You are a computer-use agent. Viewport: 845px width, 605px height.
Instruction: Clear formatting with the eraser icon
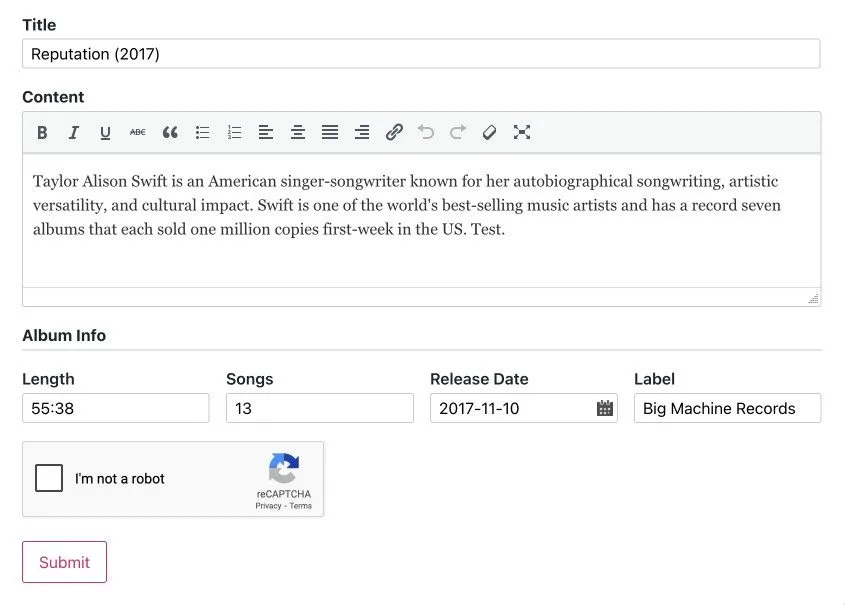[489, 132]
